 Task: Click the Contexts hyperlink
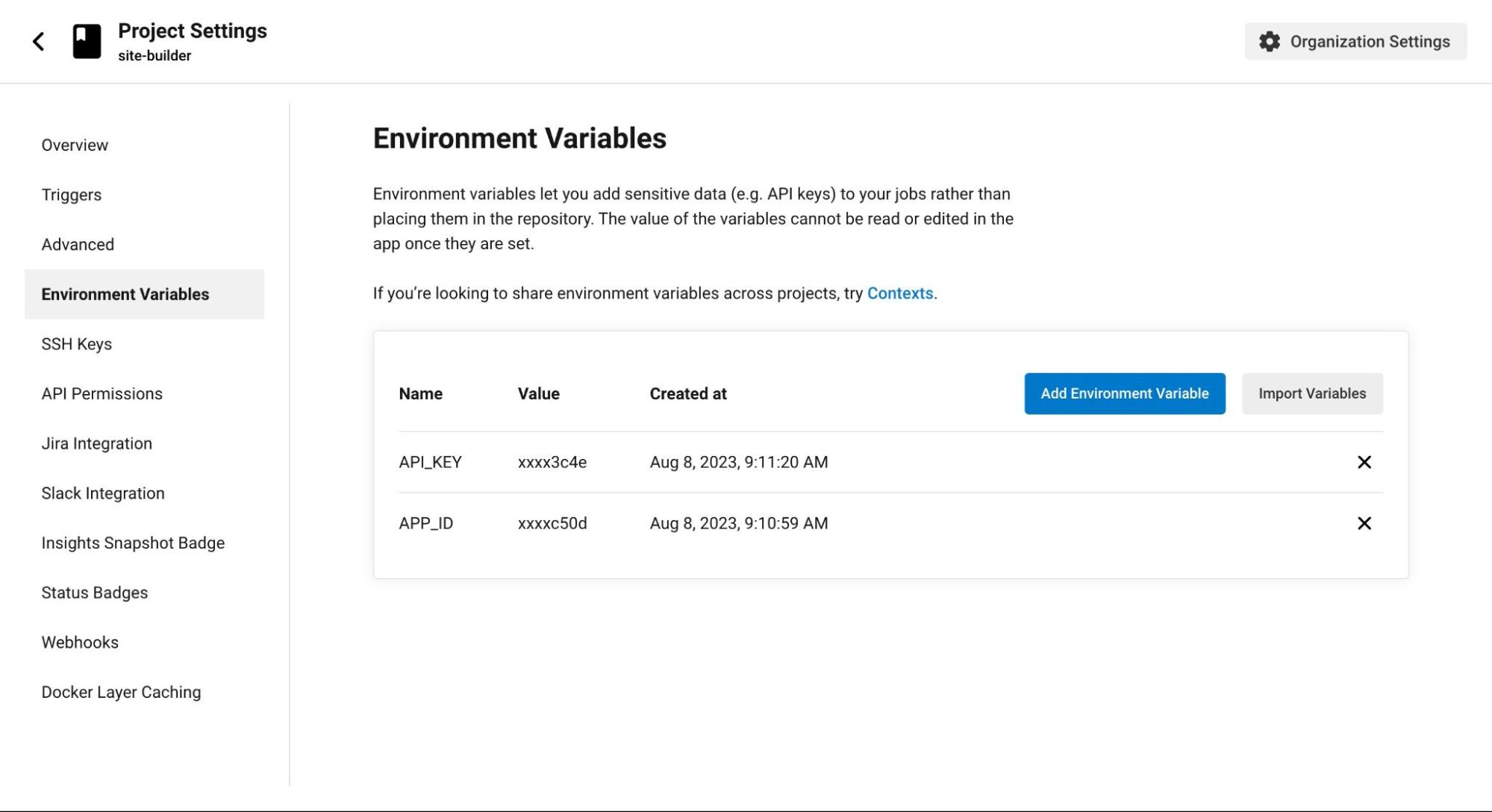[899, 293]
